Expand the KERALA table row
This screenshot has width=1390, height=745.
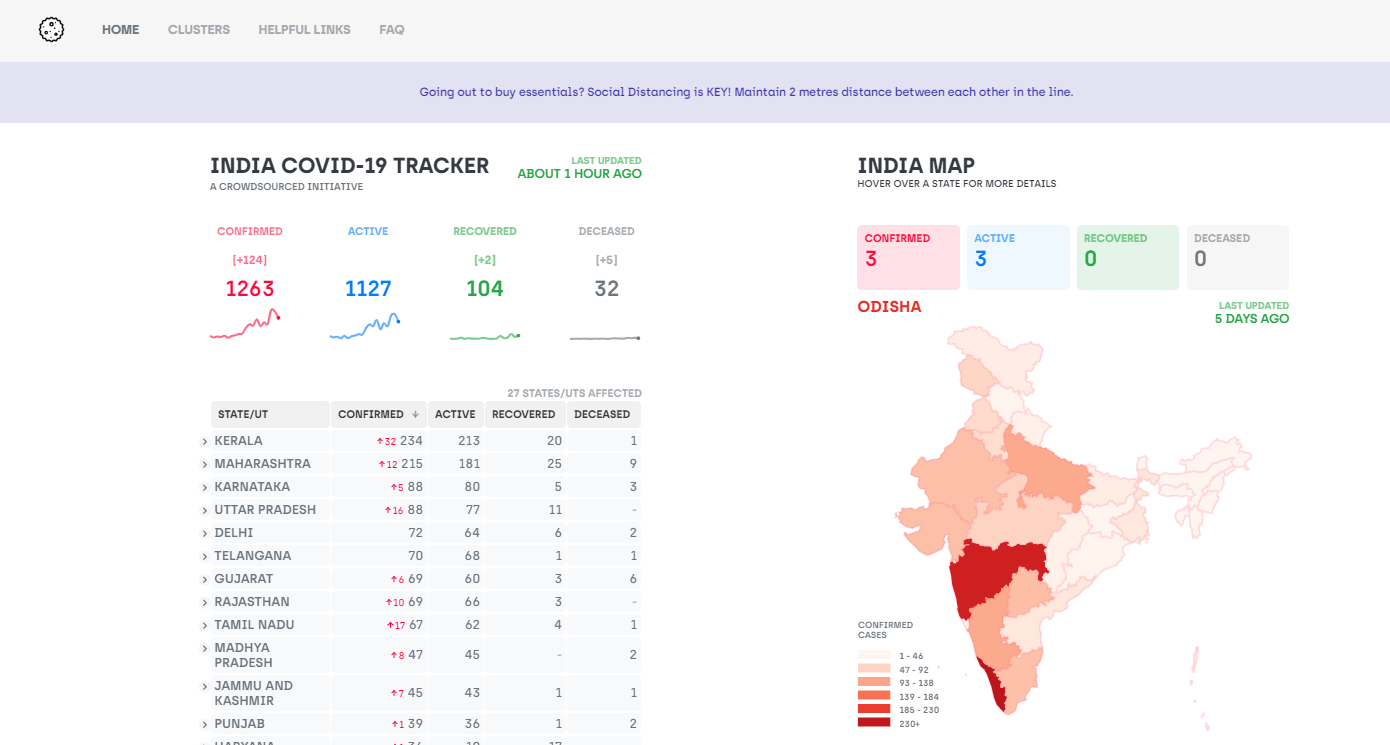click(204, 440)
